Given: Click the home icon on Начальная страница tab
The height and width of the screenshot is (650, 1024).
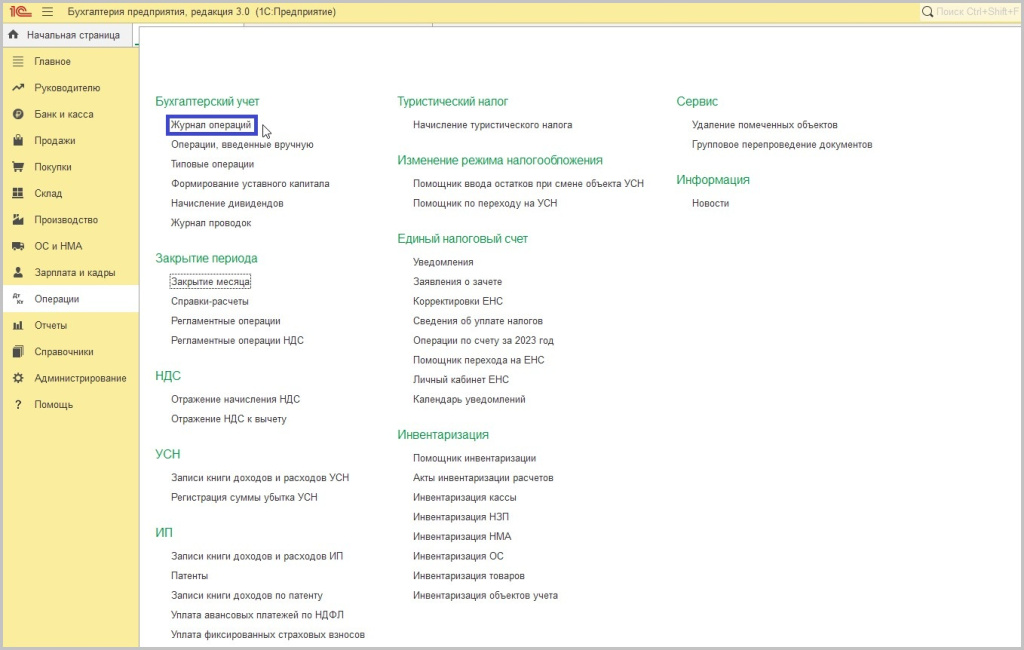Looking at the screenshot, I should [14, 35].
